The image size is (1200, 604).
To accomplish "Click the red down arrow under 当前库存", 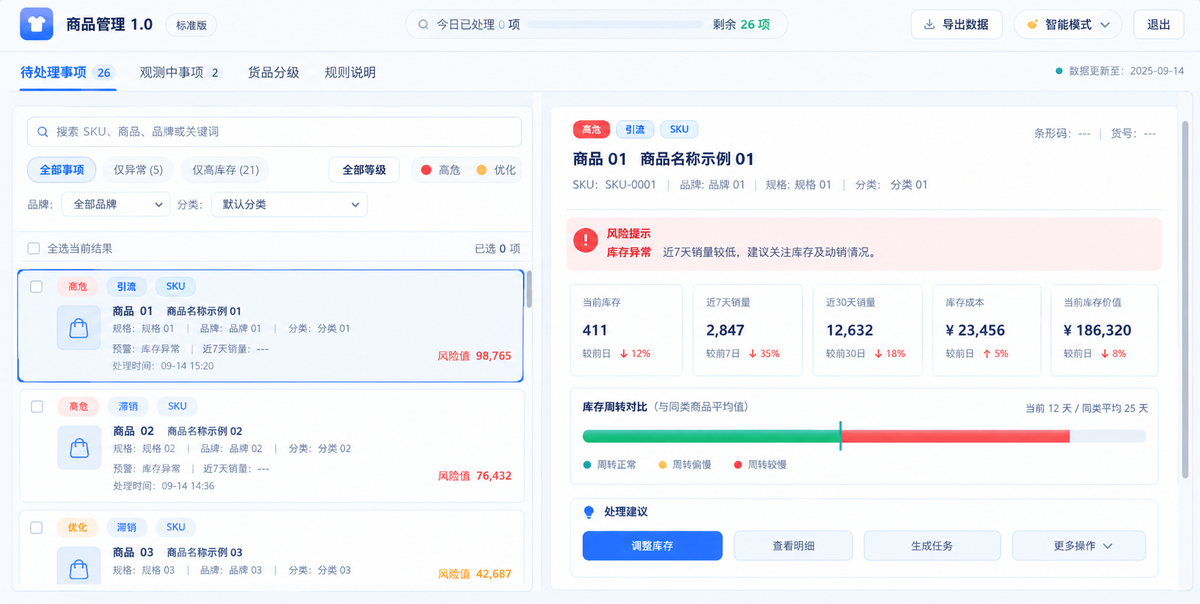I will [623, 354].
